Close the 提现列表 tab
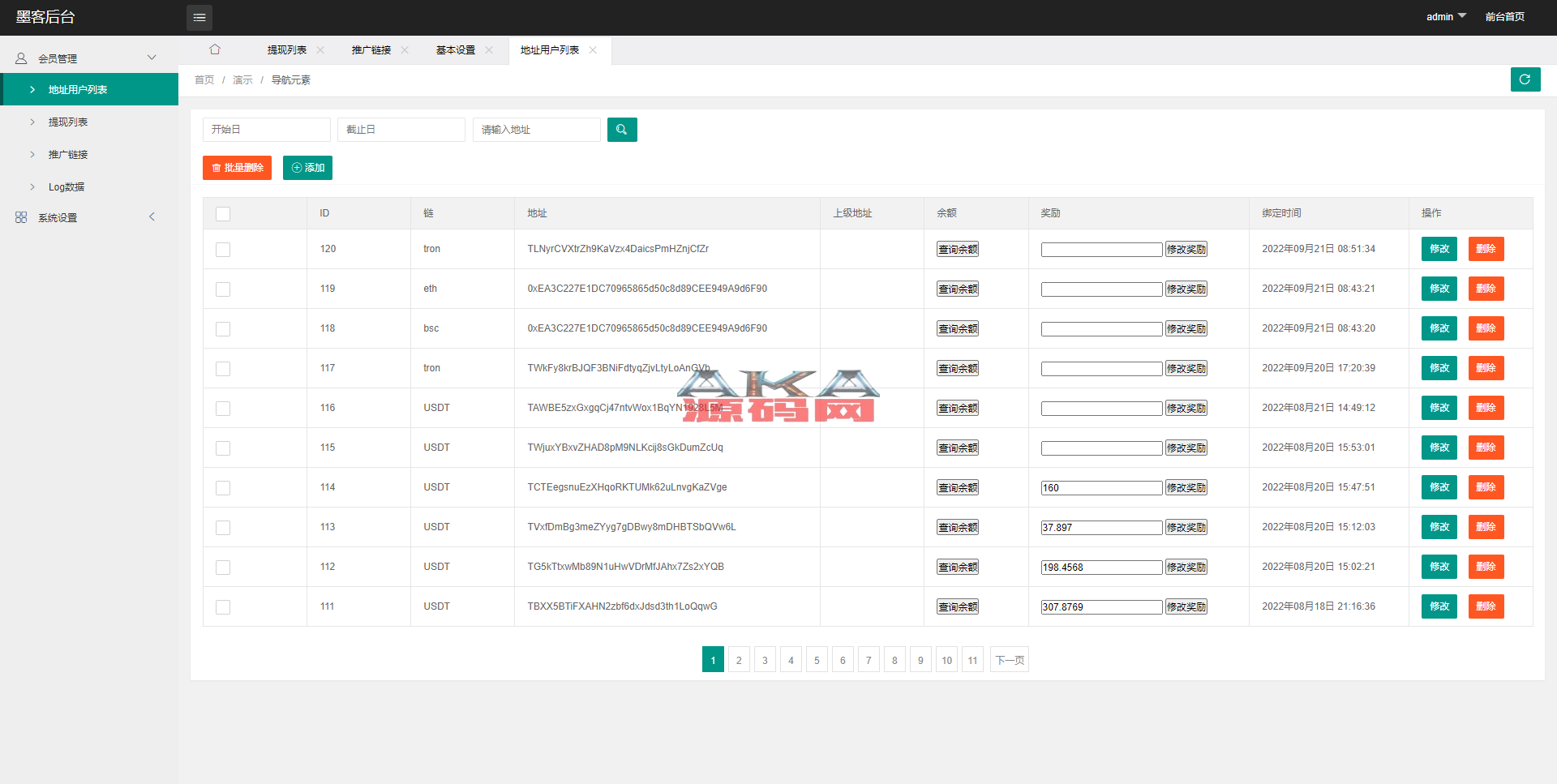This screenshot has width=1557, height=784. click(x=320, y=50)
